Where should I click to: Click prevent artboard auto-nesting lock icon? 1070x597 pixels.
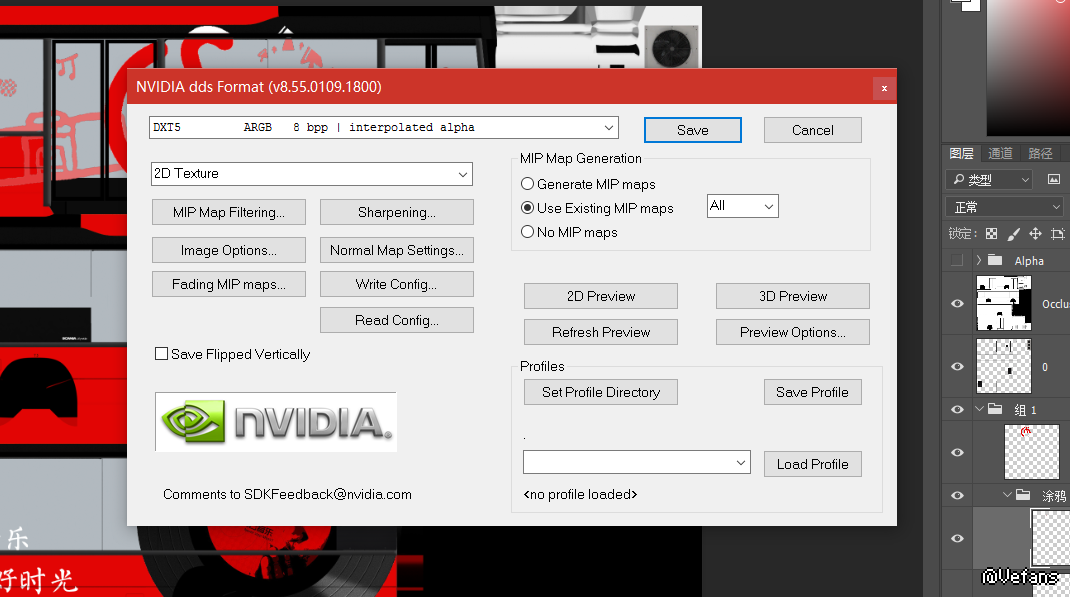point(1058,234)
